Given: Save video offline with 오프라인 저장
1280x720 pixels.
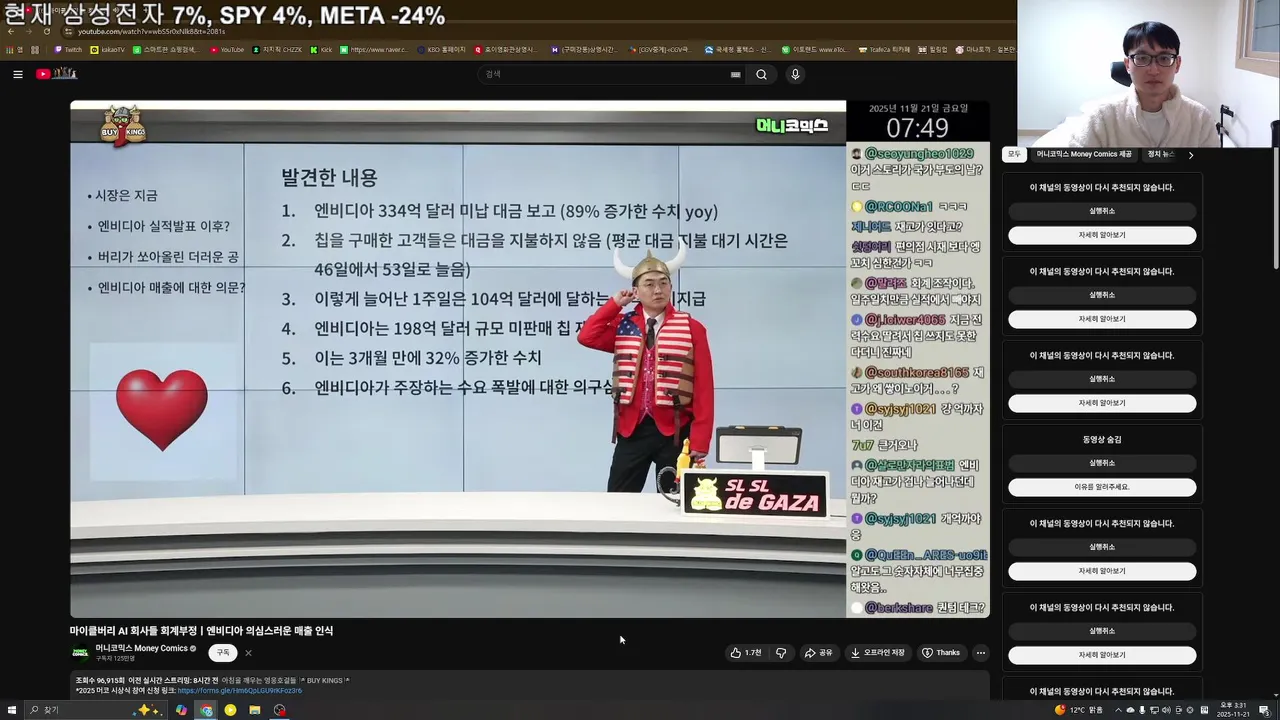Looking at the screenshot, I should pos(877,653).
